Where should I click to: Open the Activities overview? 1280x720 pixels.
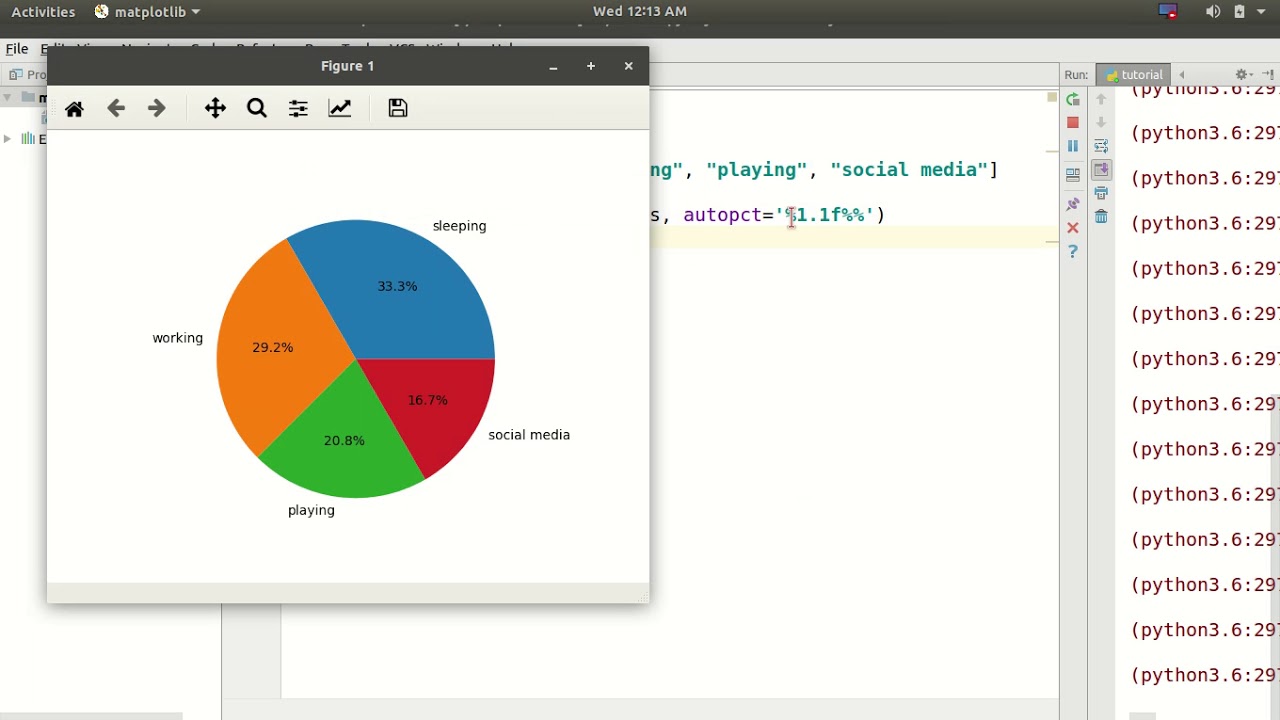coord(43,12)
